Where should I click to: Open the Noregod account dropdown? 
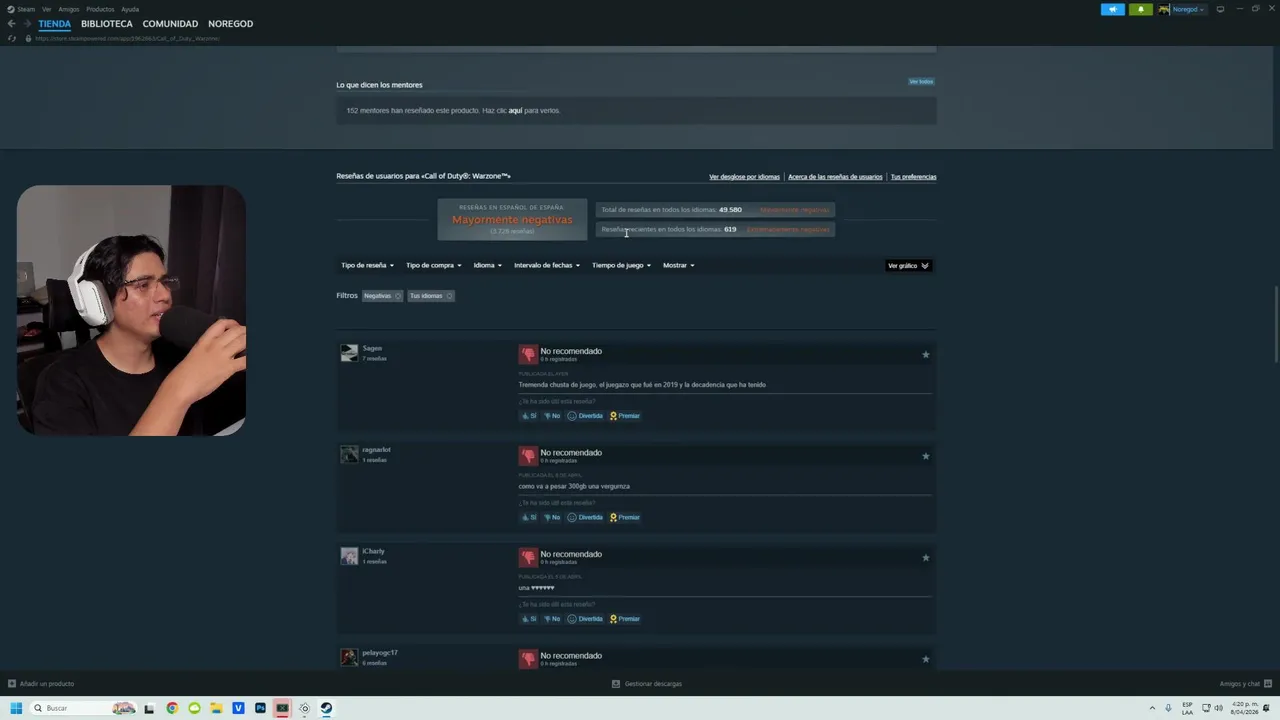tap(1188, 9)
